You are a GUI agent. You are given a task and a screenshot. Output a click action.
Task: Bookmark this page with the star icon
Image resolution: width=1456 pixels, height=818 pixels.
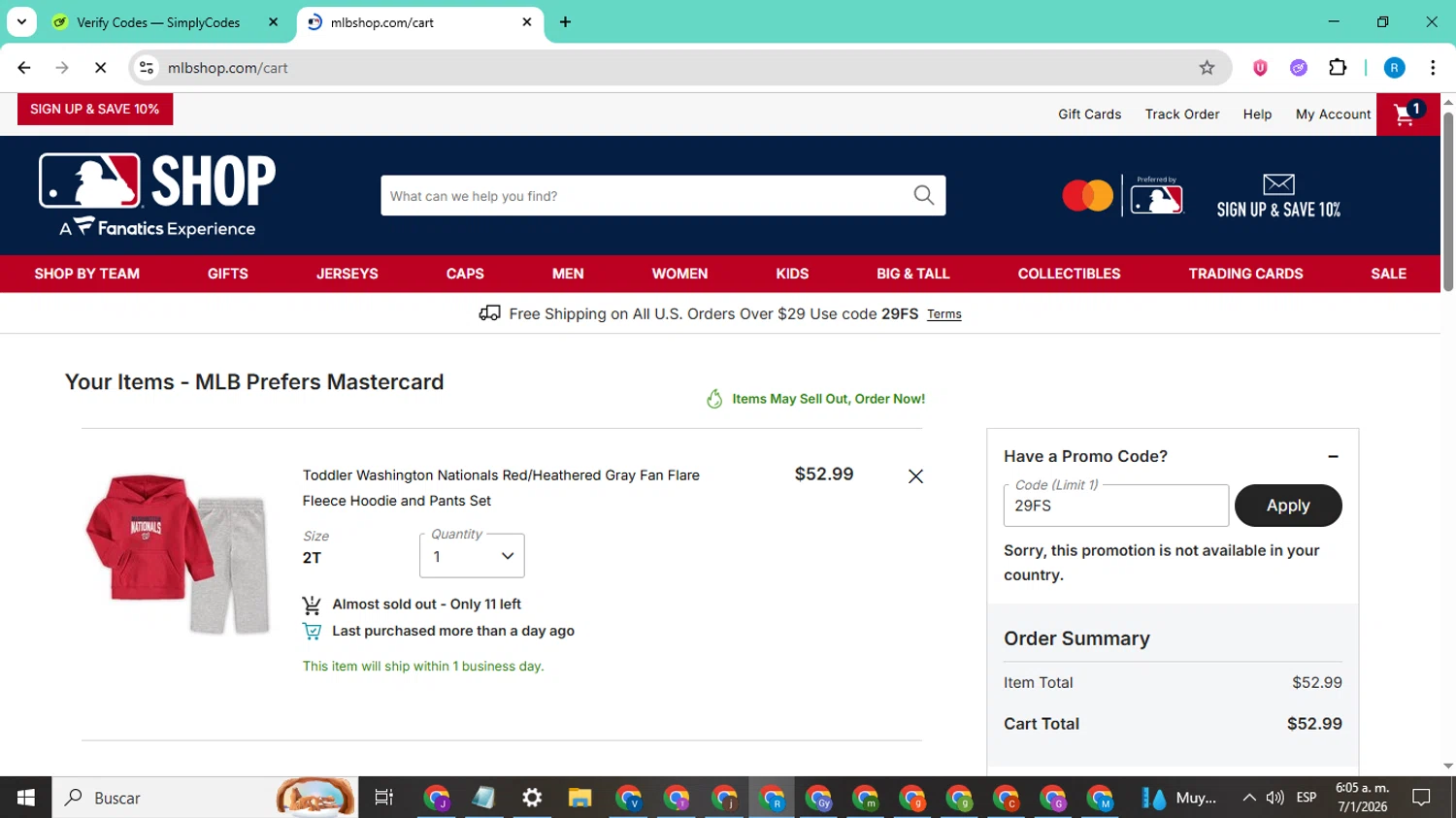(x=1207, y=68)
